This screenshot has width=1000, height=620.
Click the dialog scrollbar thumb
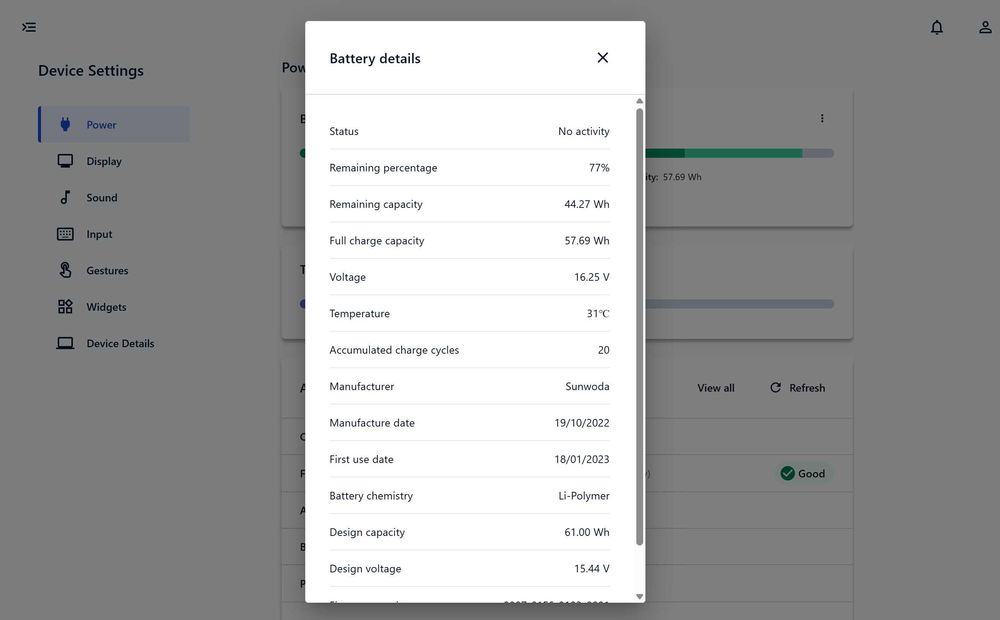tap(639, 327)
